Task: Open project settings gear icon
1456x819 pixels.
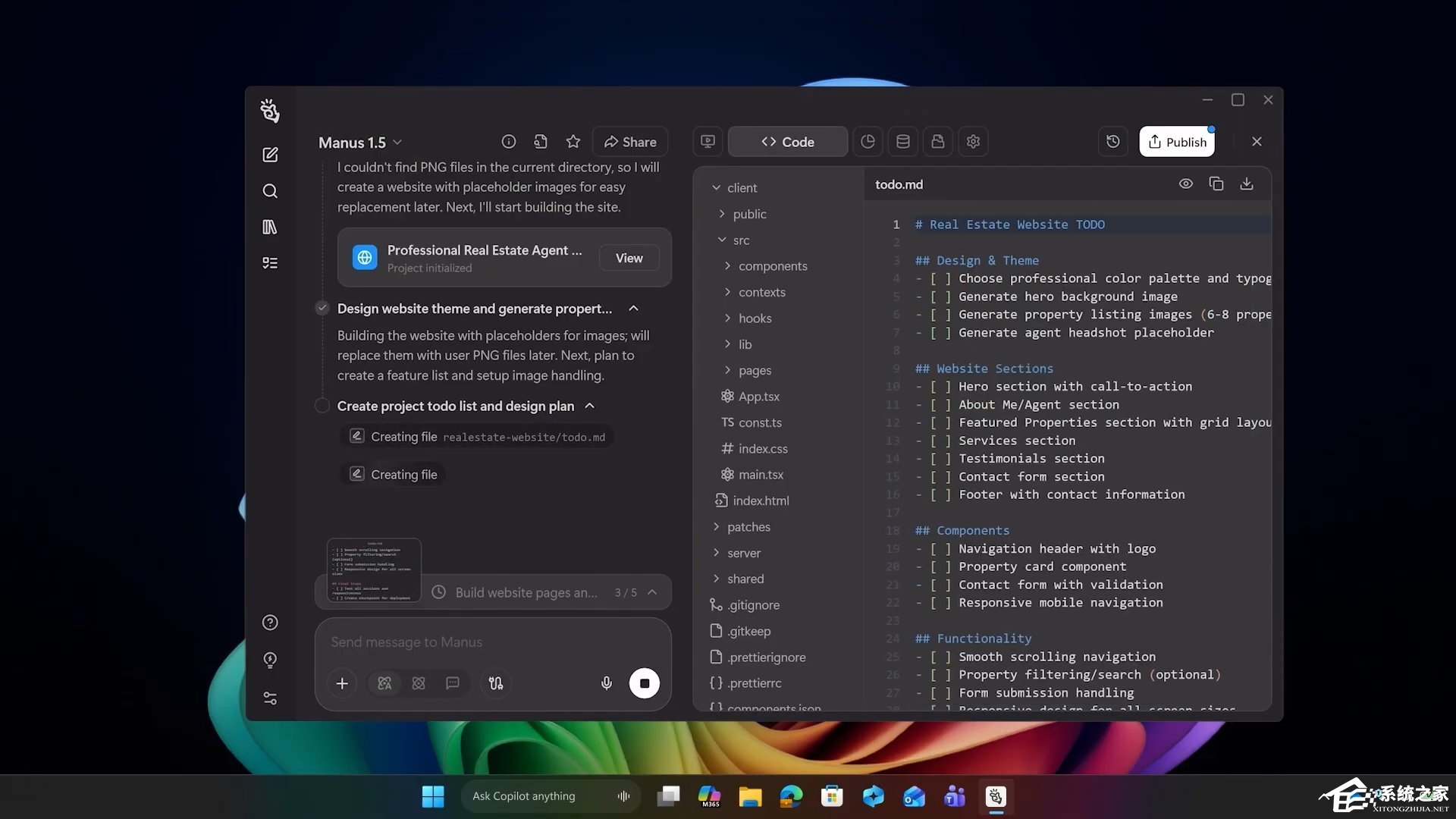Action: 974,142
